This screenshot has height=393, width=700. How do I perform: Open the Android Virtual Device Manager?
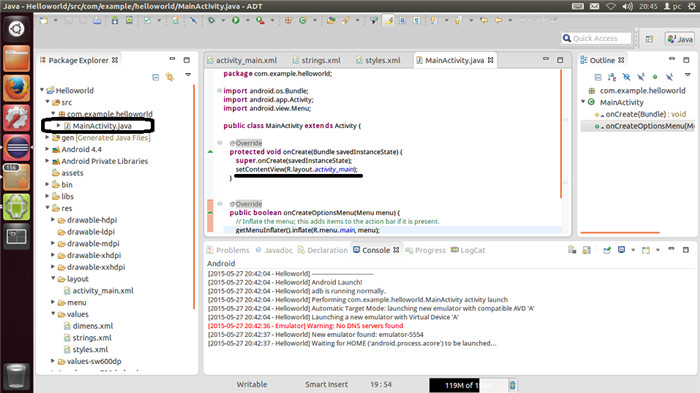(x=129, y=21)
